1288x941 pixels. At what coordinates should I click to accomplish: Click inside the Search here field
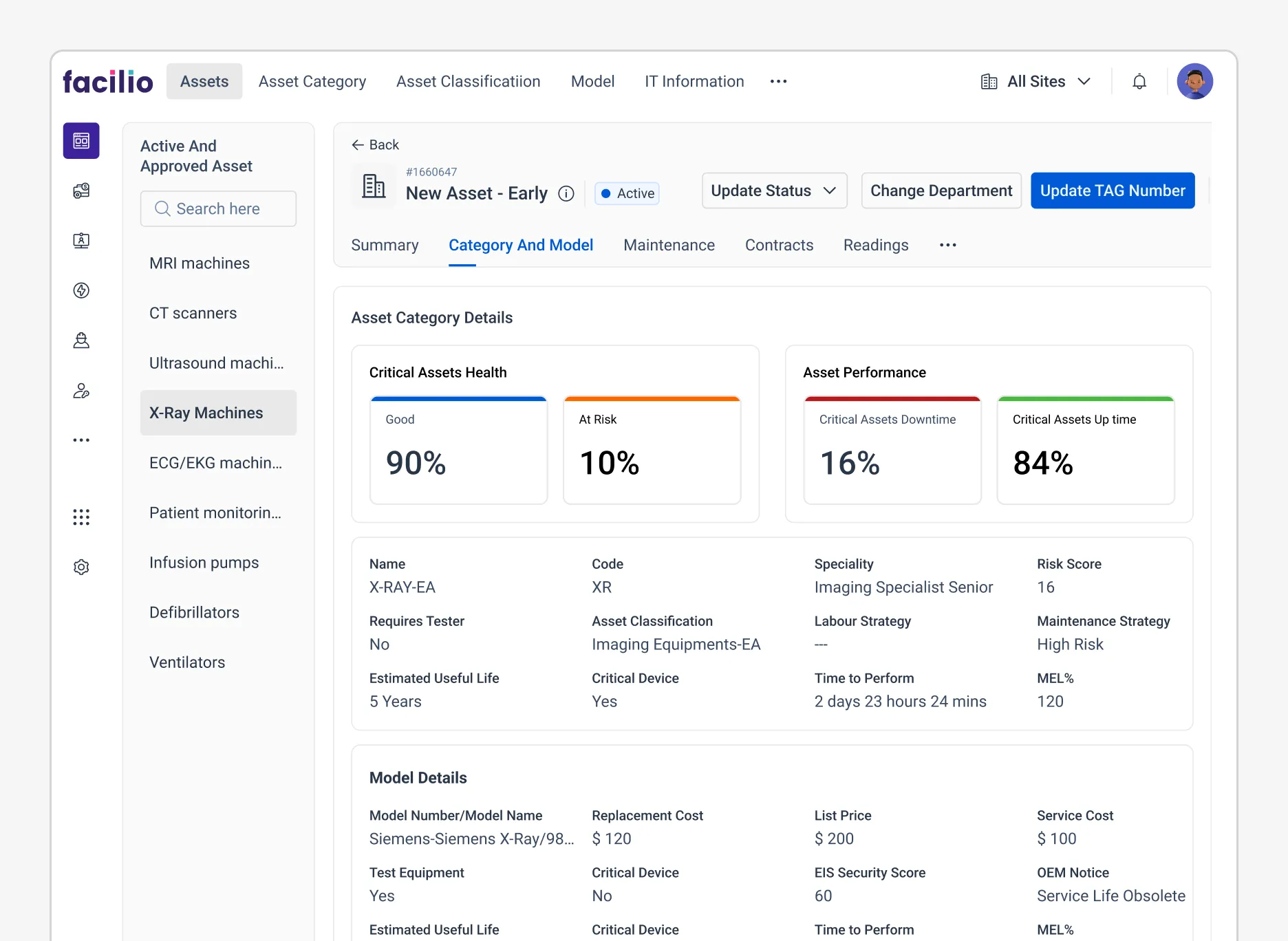[x=218, y=208]
